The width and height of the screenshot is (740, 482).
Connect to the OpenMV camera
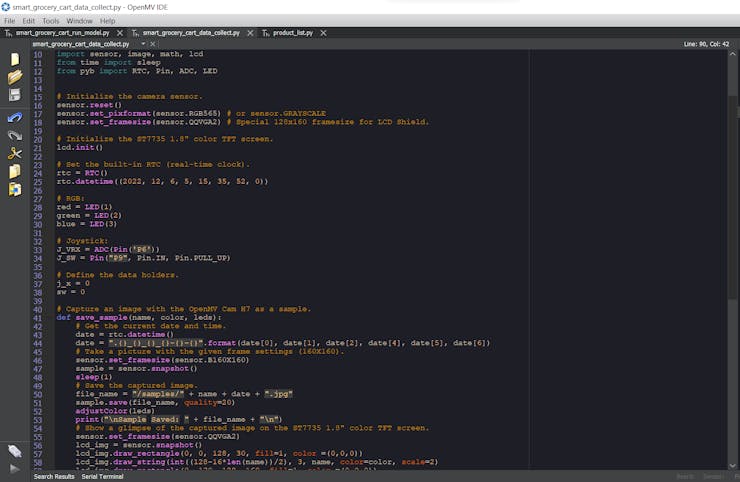(14, 451)
